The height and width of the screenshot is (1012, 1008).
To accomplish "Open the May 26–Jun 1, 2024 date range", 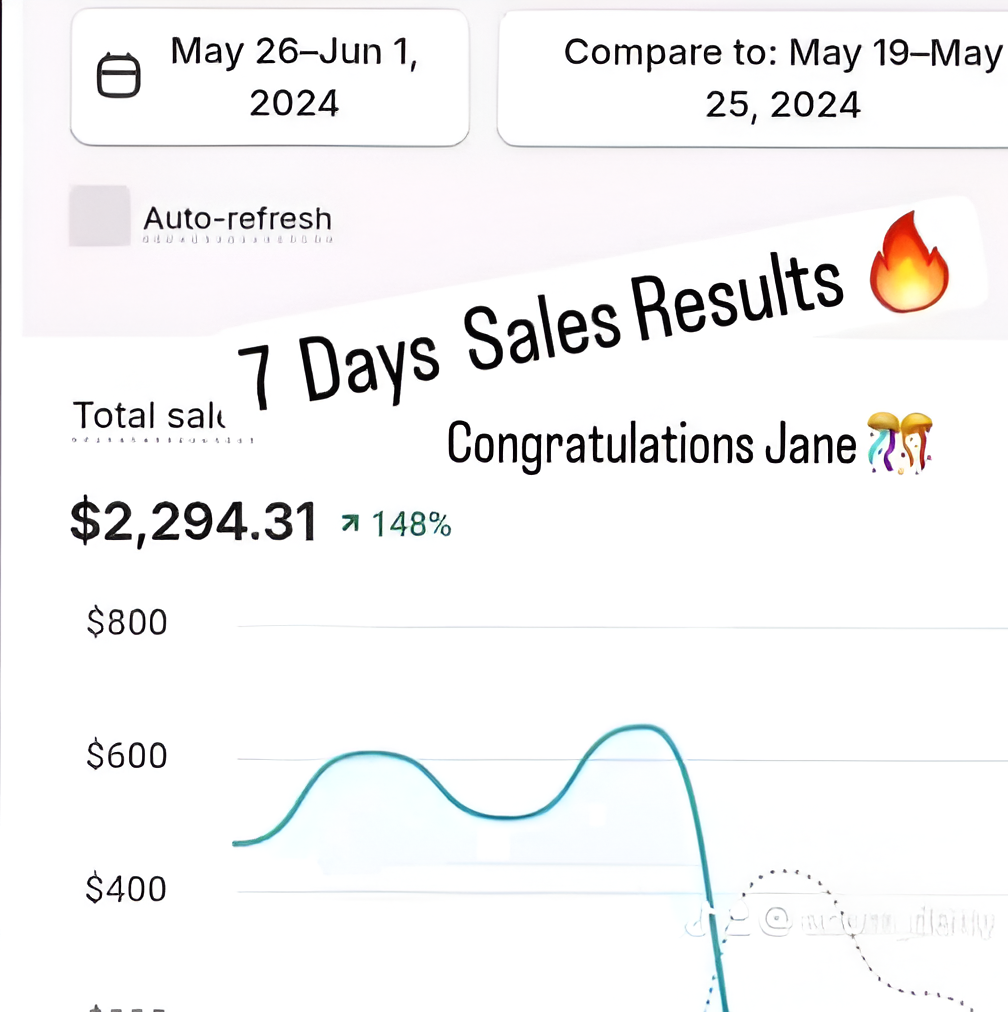I will click(x=293, y=77).
